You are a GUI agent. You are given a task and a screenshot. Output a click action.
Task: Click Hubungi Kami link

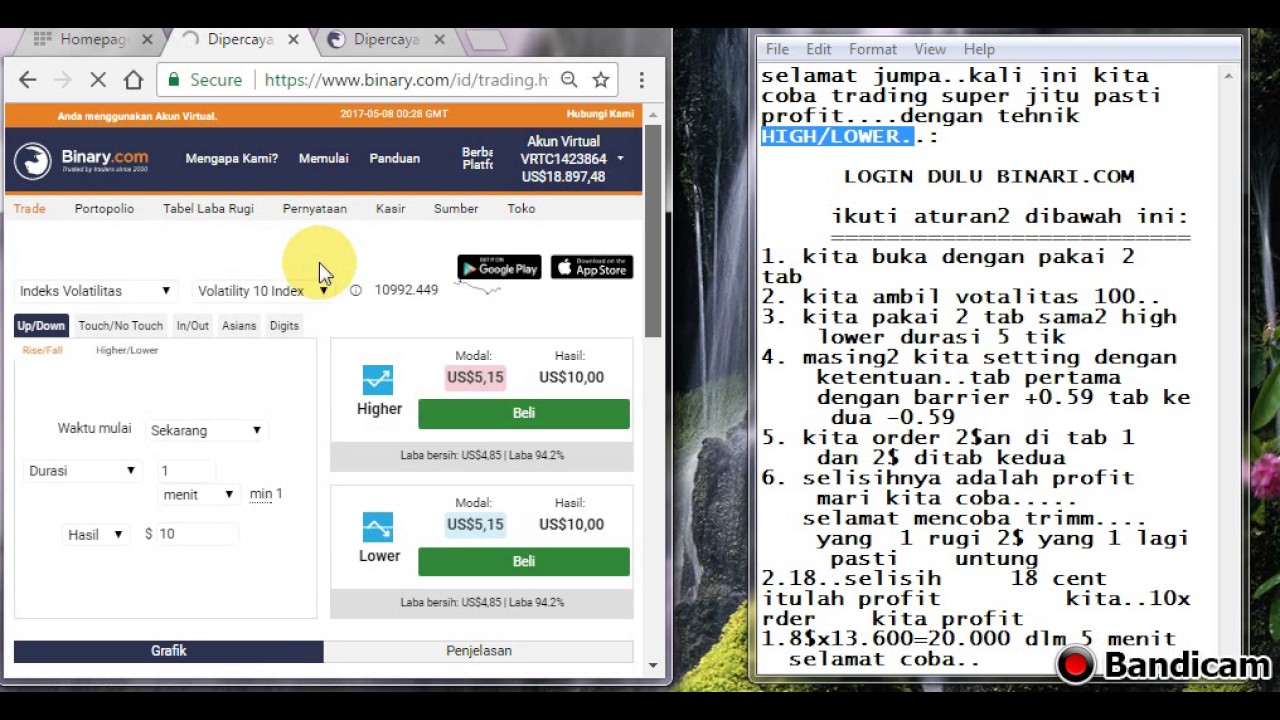click(600, 114)
